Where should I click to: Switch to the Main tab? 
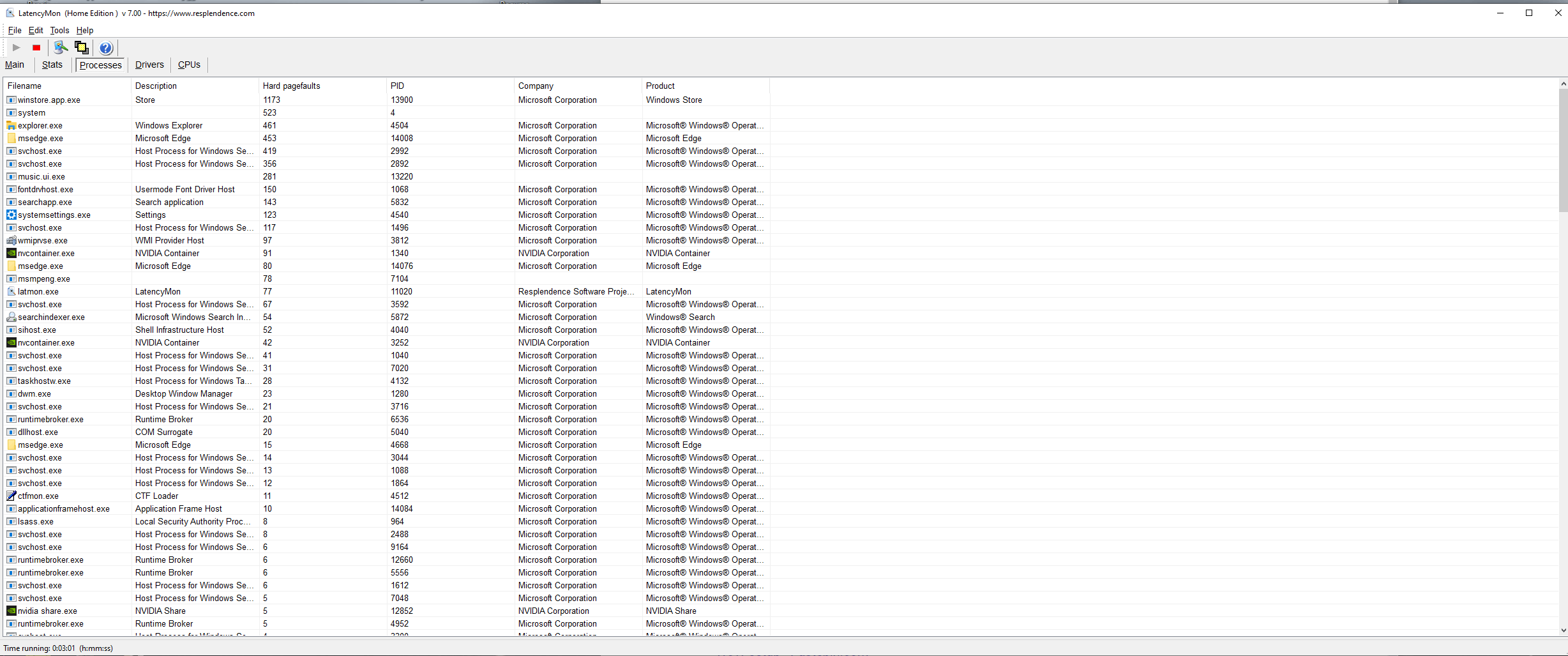pyautogui.click(x=15, y=65)
